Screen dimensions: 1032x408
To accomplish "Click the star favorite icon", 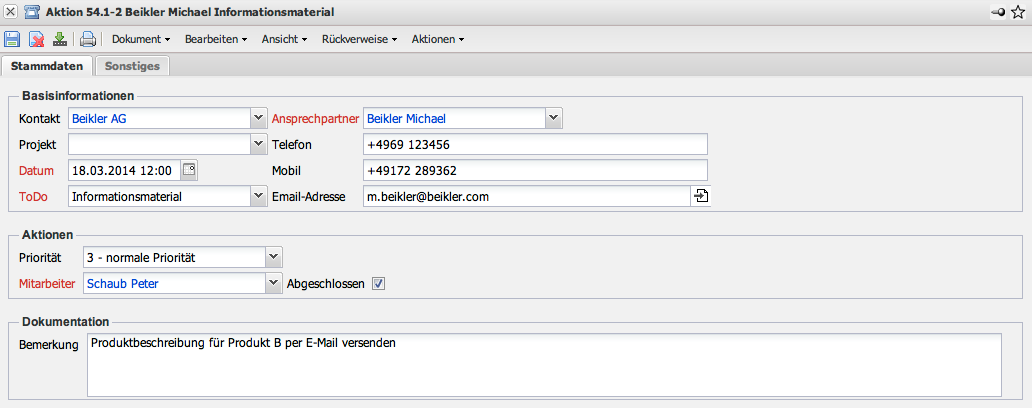I will (x=1018, y=12).
